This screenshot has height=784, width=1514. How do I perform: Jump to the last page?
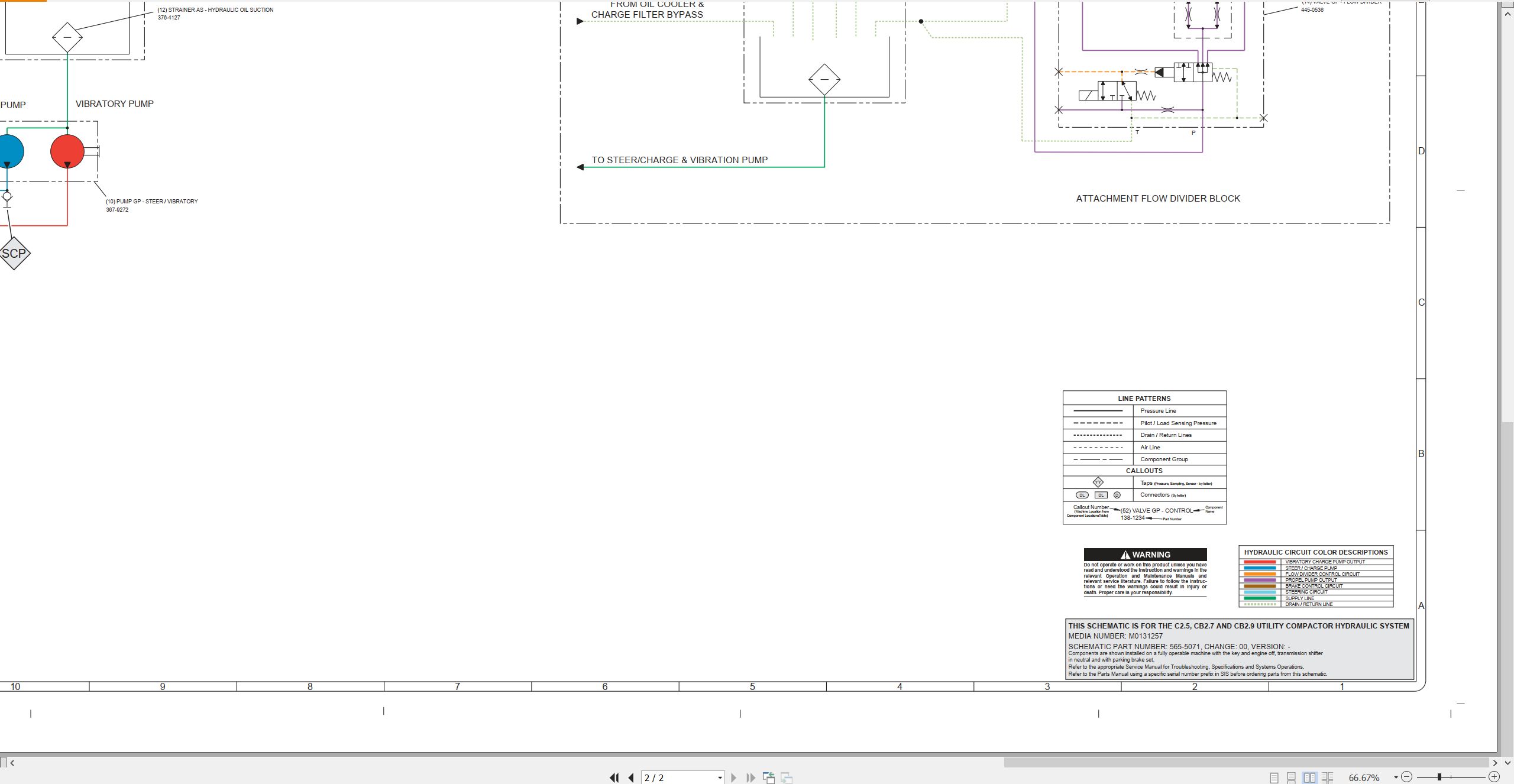pos(750,778)
